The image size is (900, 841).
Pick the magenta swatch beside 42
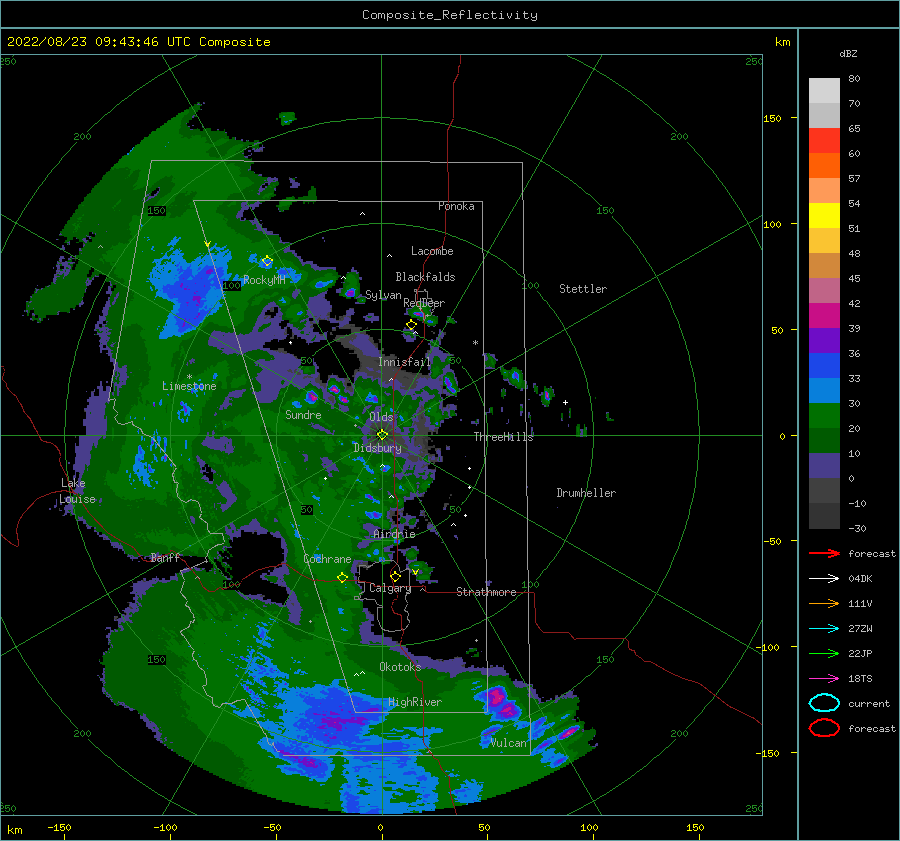824,315
